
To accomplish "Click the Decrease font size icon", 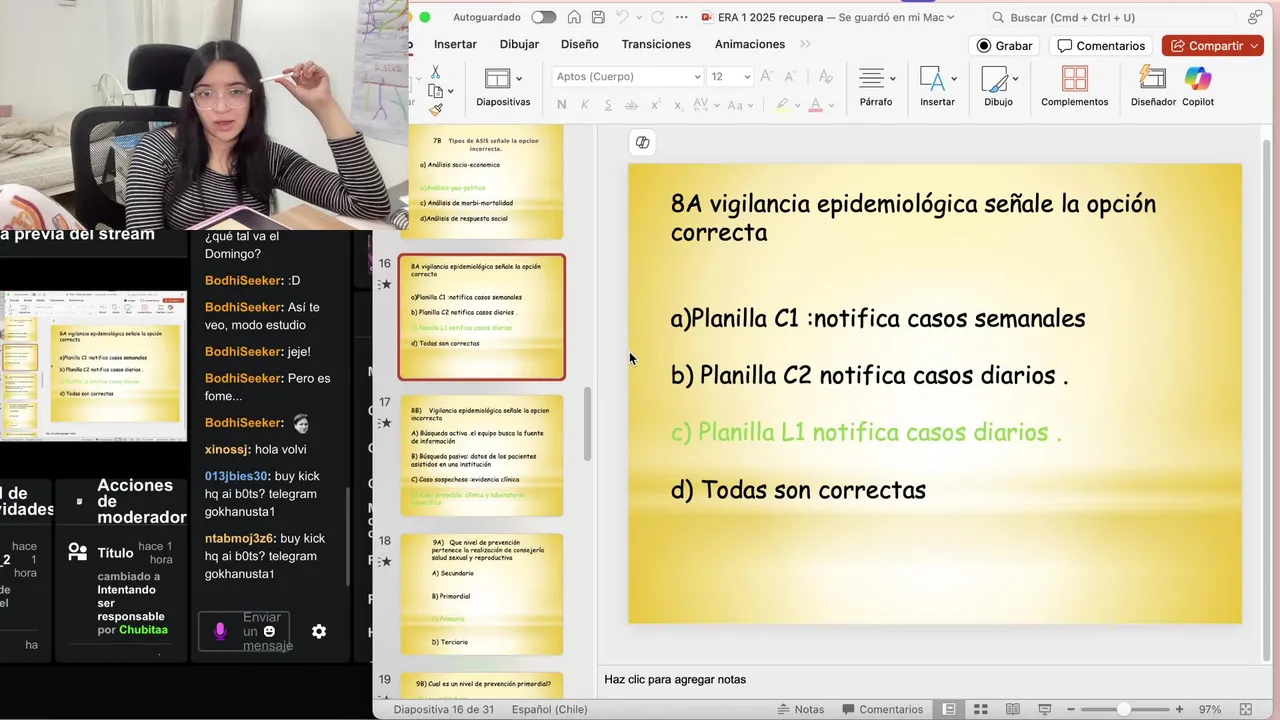I will 790,77.
